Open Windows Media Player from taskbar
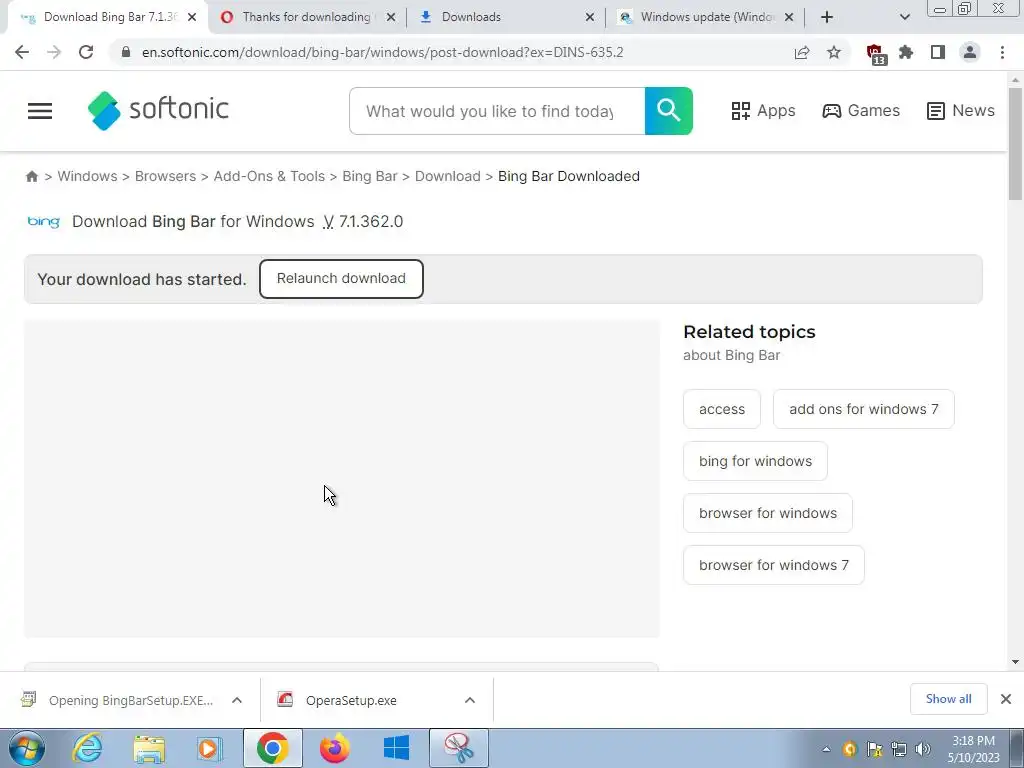This screenshot has width=1024, height=768. [210, 748]
